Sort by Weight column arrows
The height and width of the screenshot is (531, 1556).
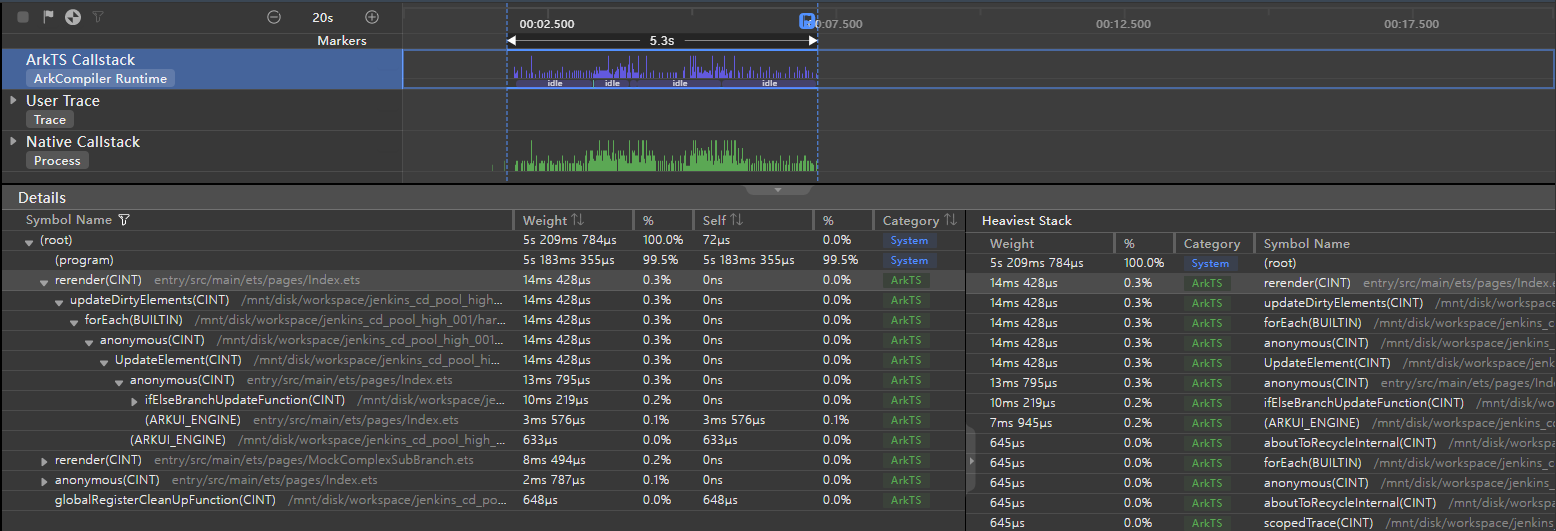577,220
